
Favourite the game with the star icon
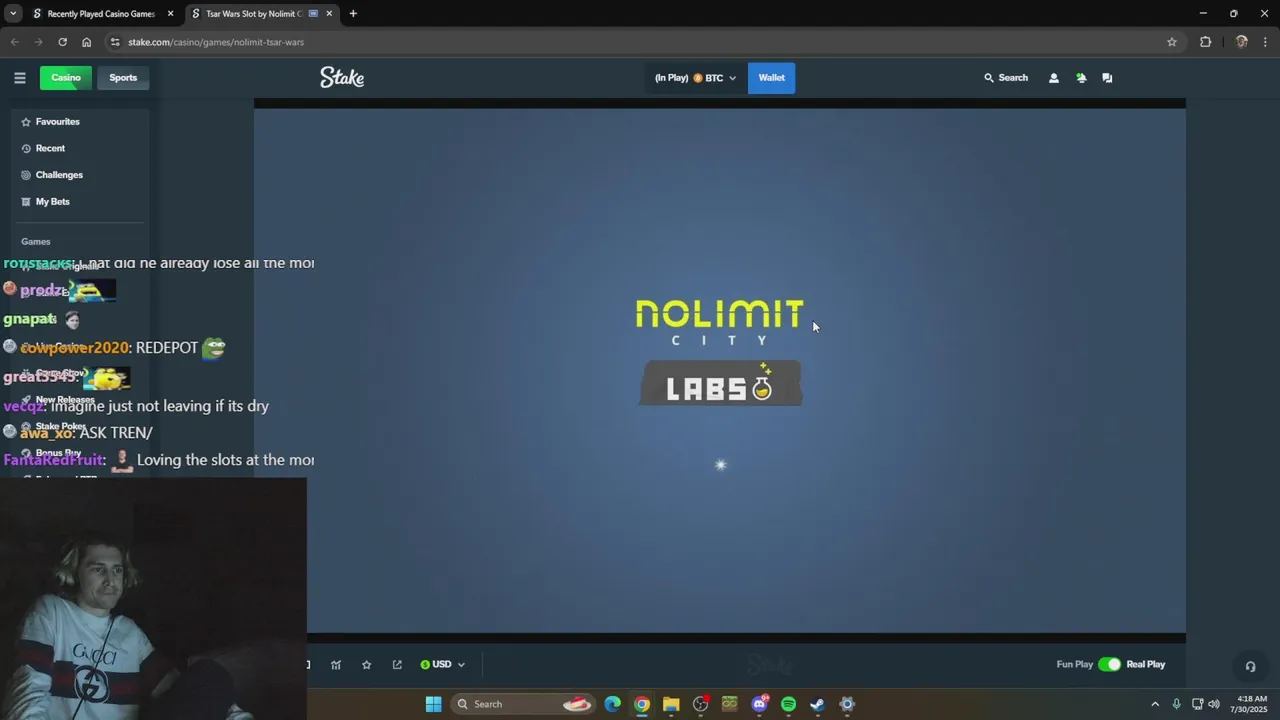coord(367,665)
